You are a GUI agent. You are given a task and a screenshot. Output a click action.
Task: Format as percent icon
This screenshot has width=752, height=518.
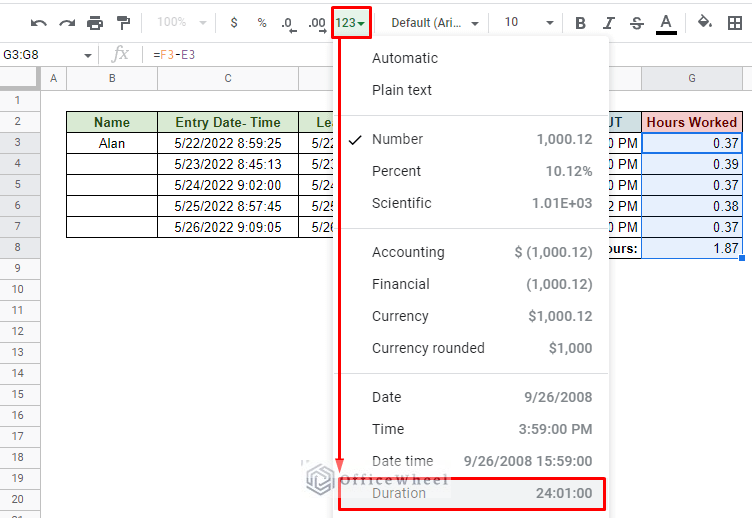[x=262, y=23]
